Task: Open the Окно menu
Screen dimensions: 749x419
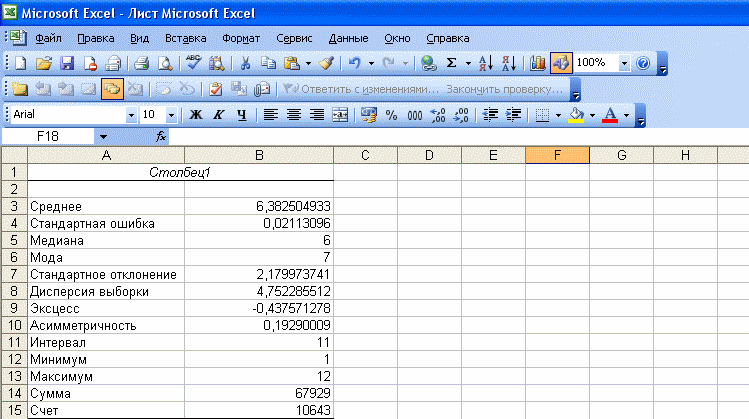Action: click(397, 38)
